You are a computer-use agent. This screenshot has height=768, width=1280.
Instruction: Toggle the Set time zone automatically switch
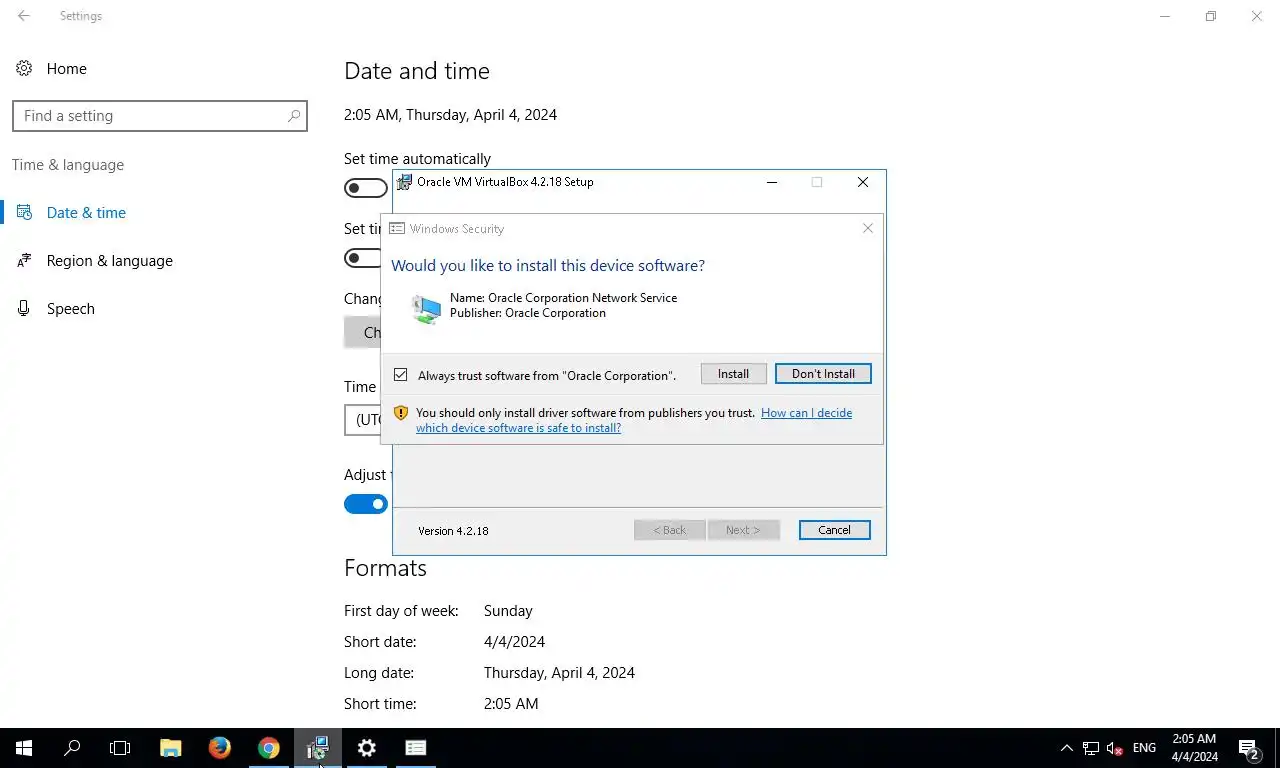coord(362,258)
